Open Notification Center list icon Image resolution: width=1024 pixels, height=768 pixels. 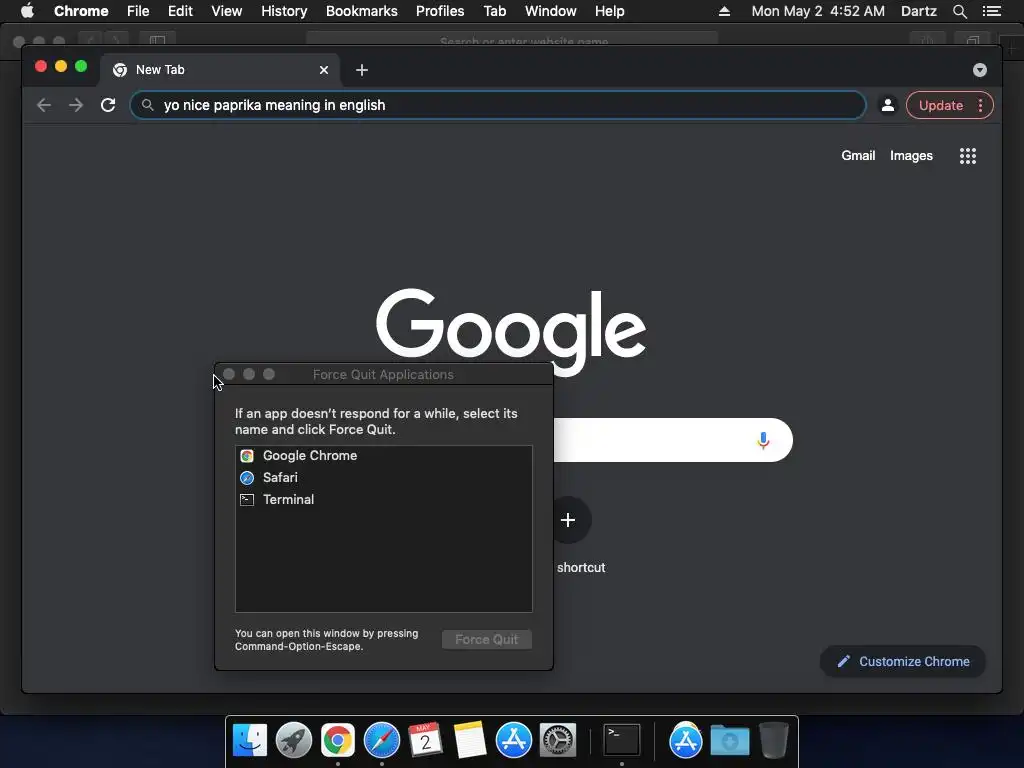coord(991,11)
